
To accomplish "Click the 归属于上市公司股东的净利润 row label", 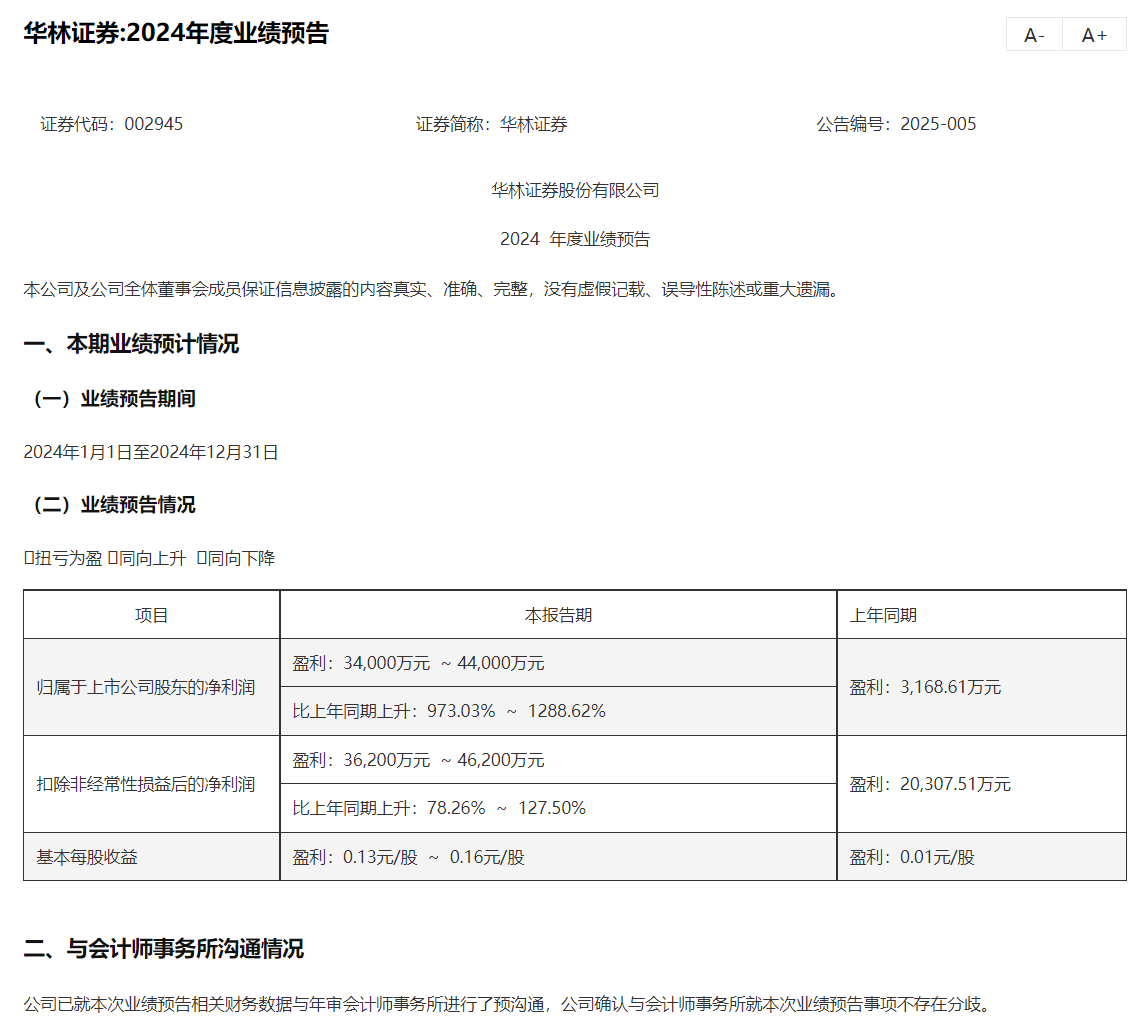I will coord(146,688).
